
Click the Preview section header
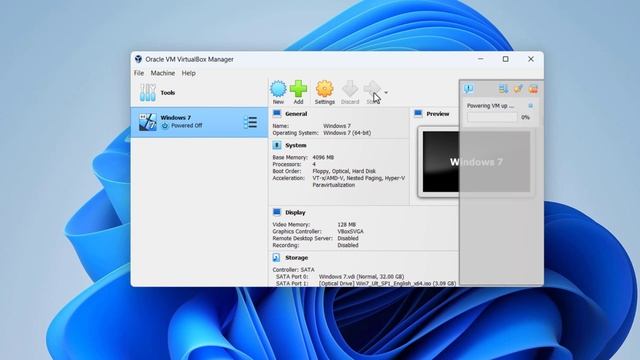pos(438,114)
